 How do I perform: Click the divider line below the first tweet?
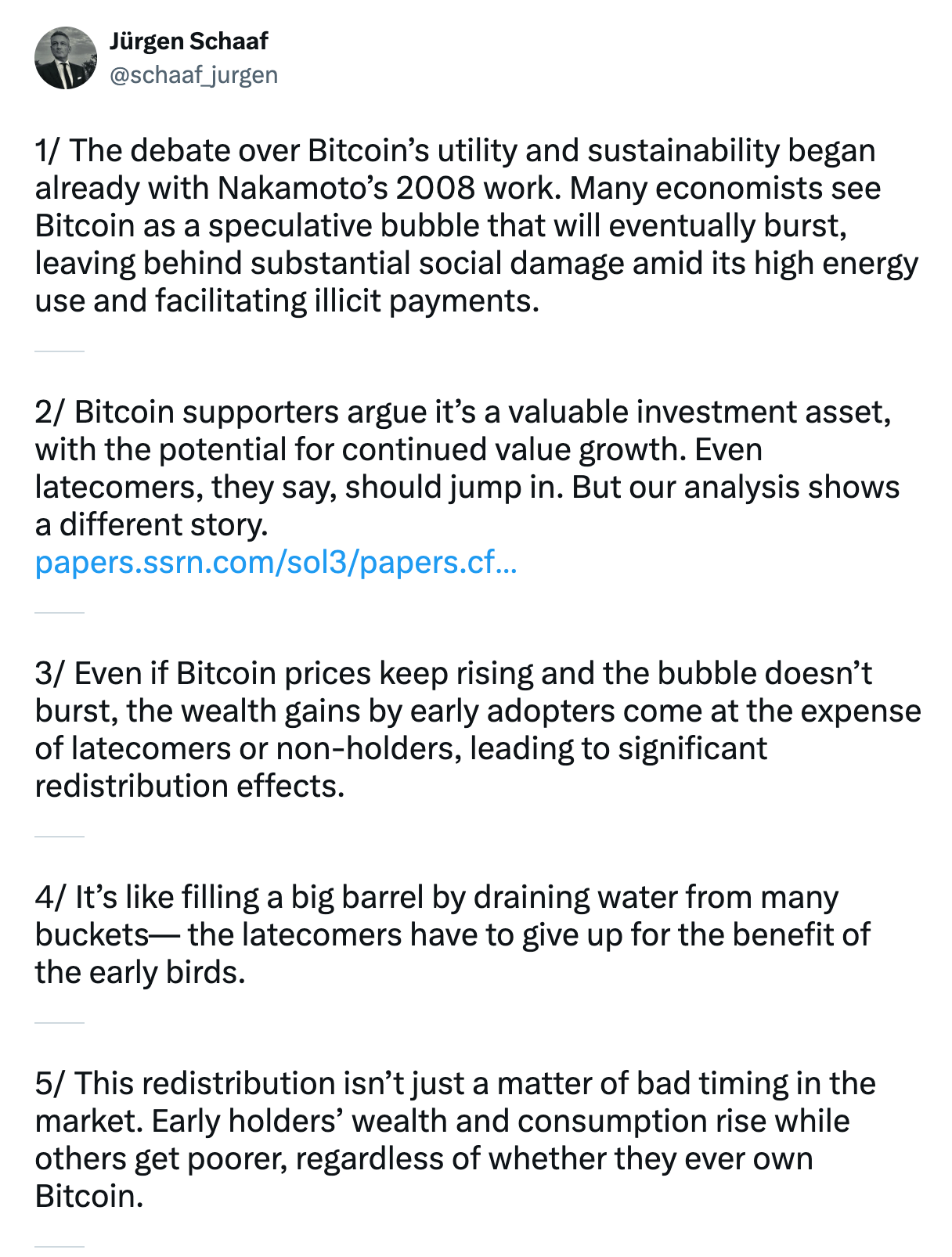click(59, 351)
